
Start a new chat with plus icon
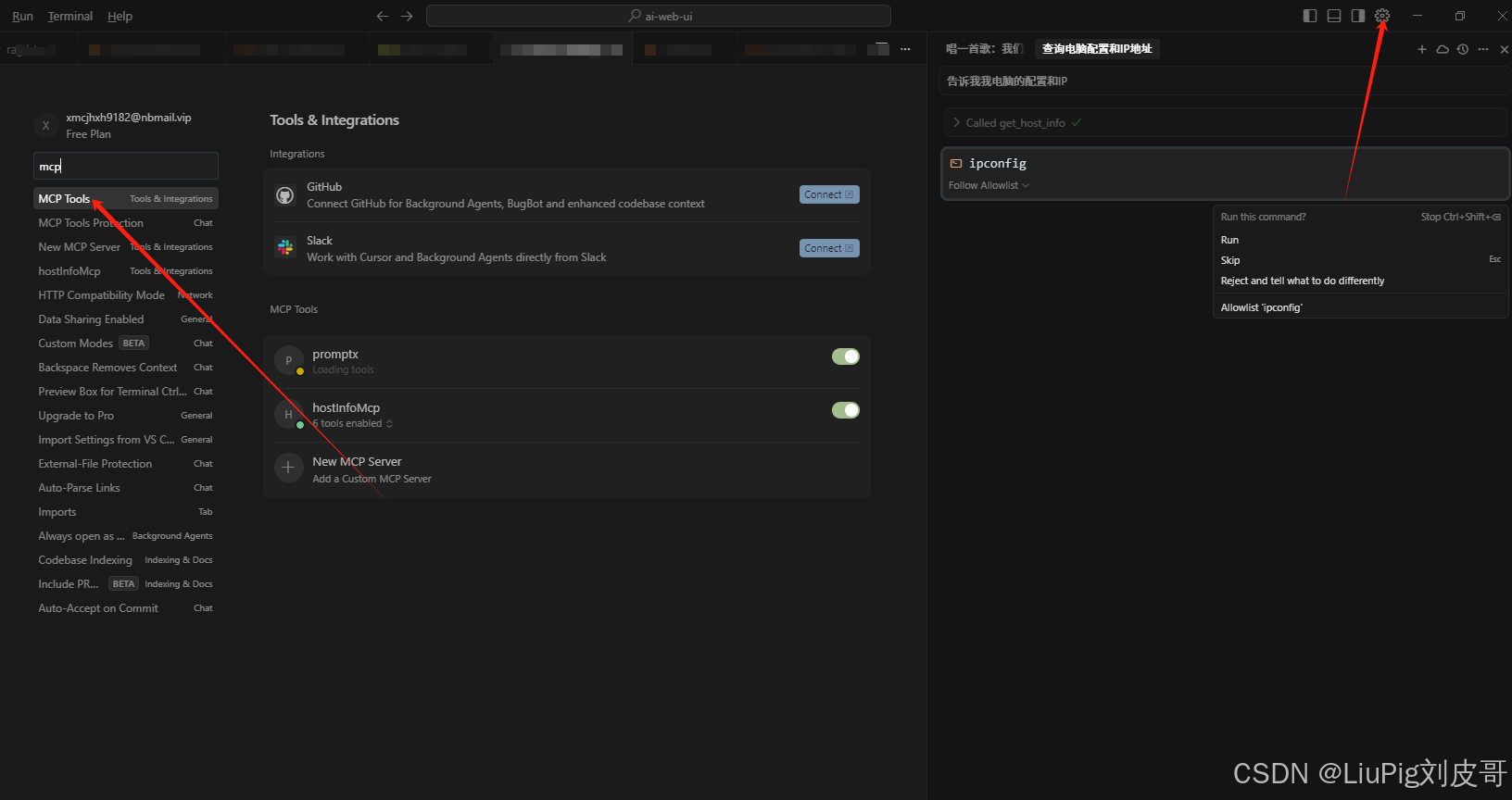[1422, 49]
